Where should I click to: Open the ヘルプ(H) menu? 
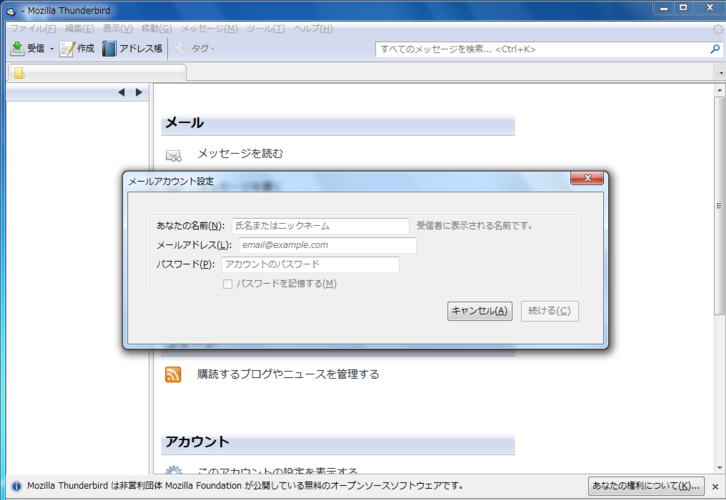tap(313, 29)
